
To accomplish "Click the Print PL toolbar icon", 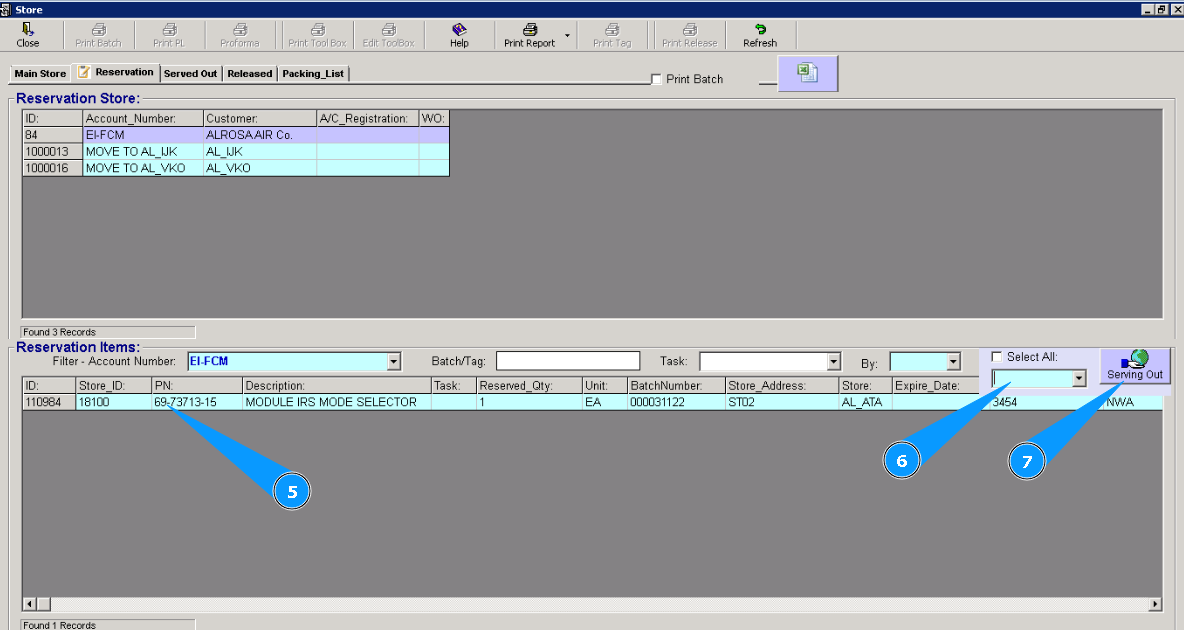I will [x=169, y=35].
